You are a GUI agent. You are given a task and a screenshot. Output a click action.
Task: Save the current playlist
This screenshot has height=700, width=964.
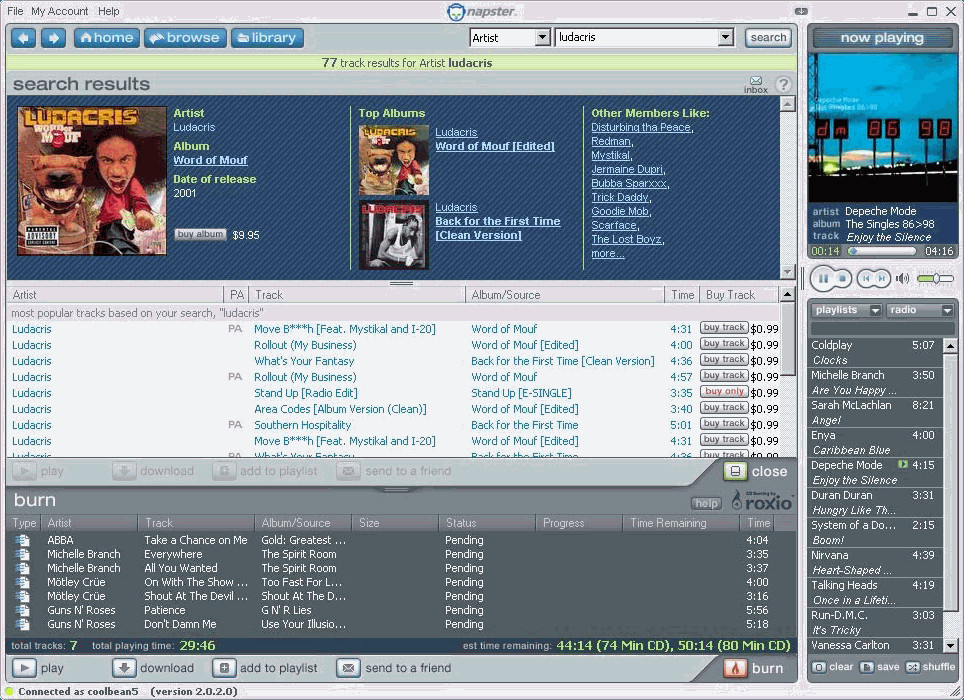click(x=880, y=667)
